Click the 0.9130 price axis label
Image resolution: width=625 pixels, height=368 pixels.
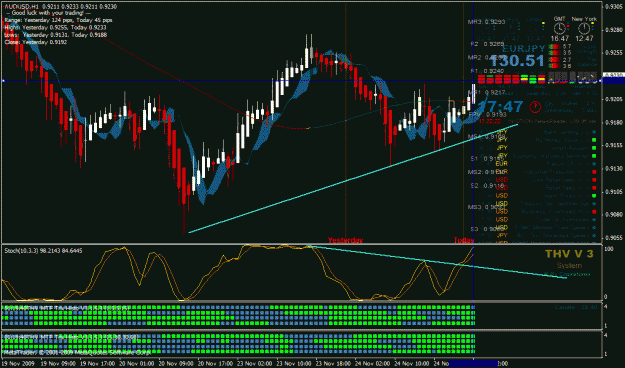(x=614, y=169)
